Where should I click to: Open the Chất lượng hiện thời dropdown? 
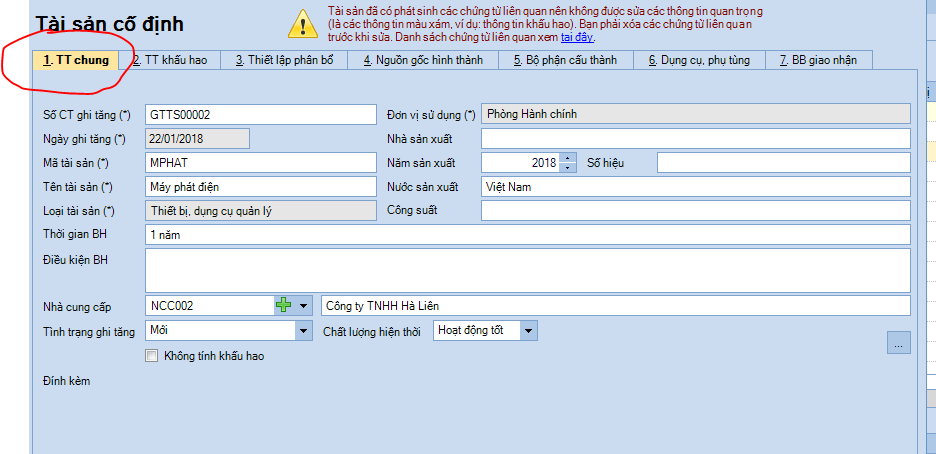point(529,330)
